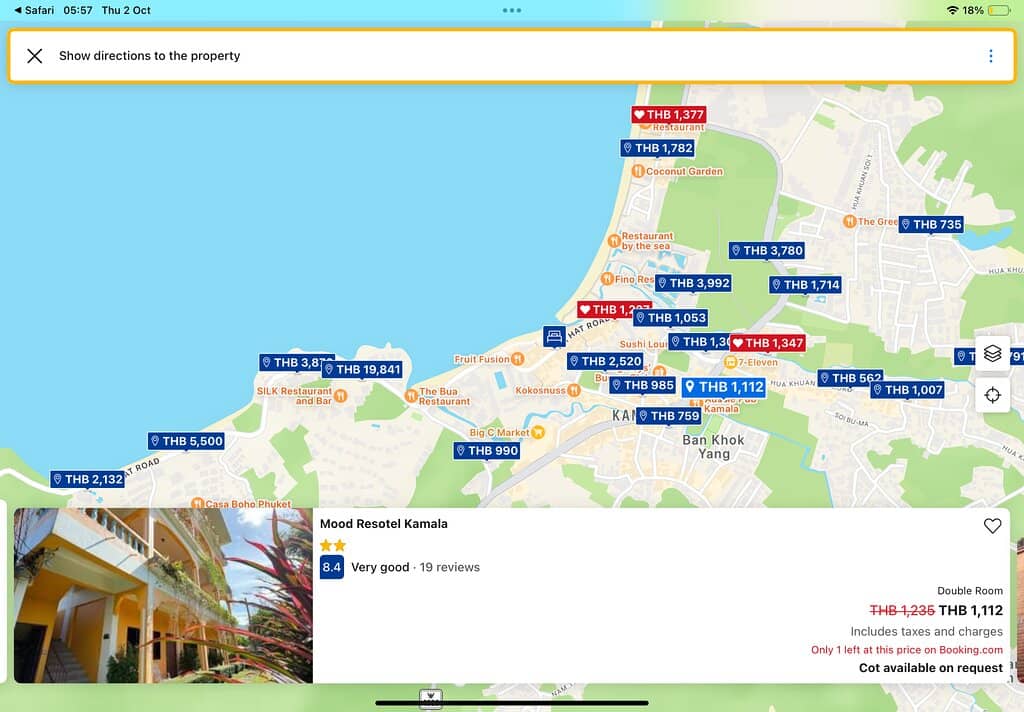Select the saved THB 1,377 price pin
The width and height of the screenshot is (1024, 712).
[x=669, y=115]
